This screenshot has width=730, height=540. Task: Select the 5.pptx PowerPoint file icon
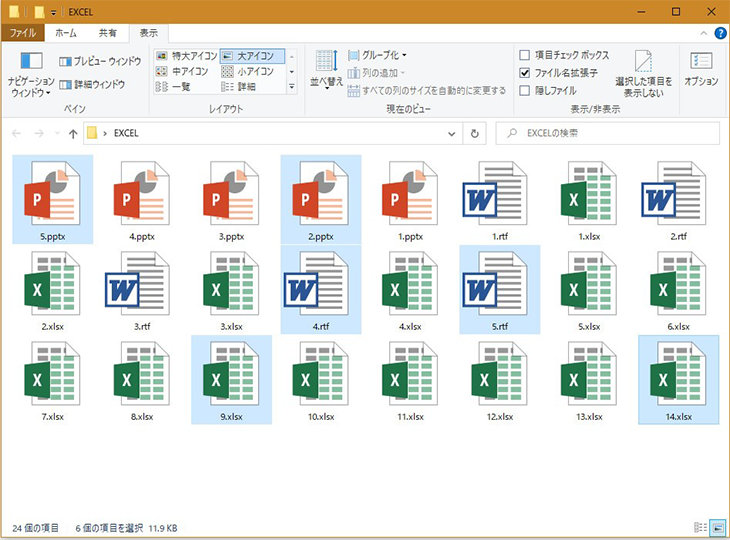[52, 193]
